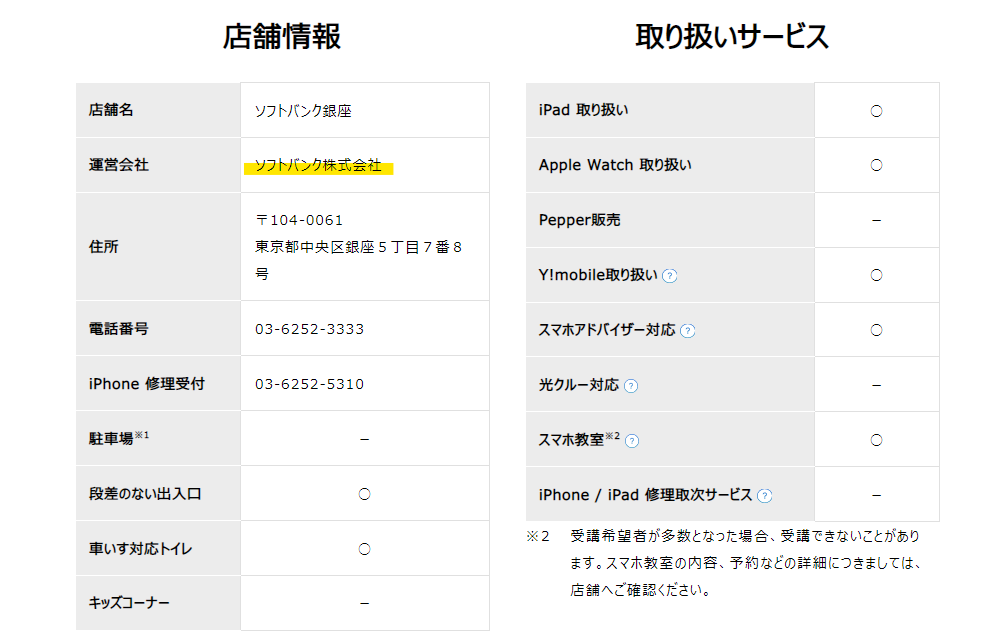This screenshot has height=635, width=1005.
Task: Open the help icon beside Y!mobile取り扱い
Action: click(670, 276)
